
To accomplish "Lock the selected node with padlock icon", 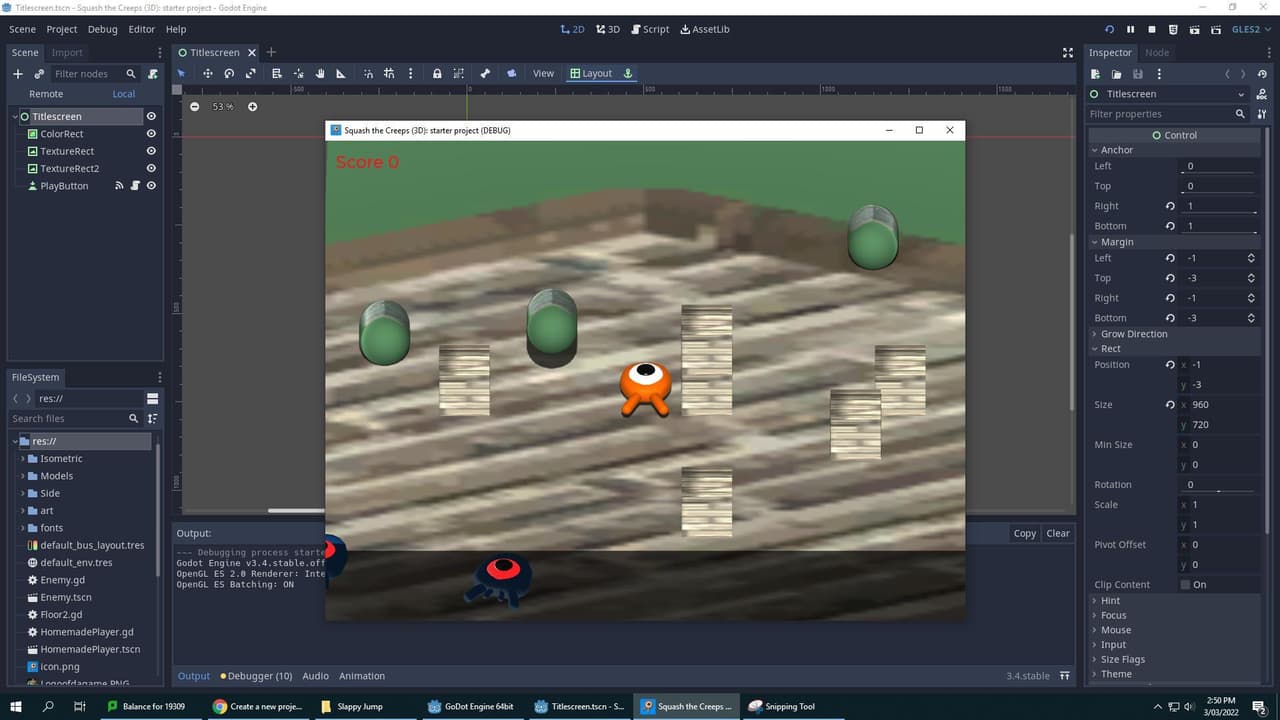I will coord(437,73).
